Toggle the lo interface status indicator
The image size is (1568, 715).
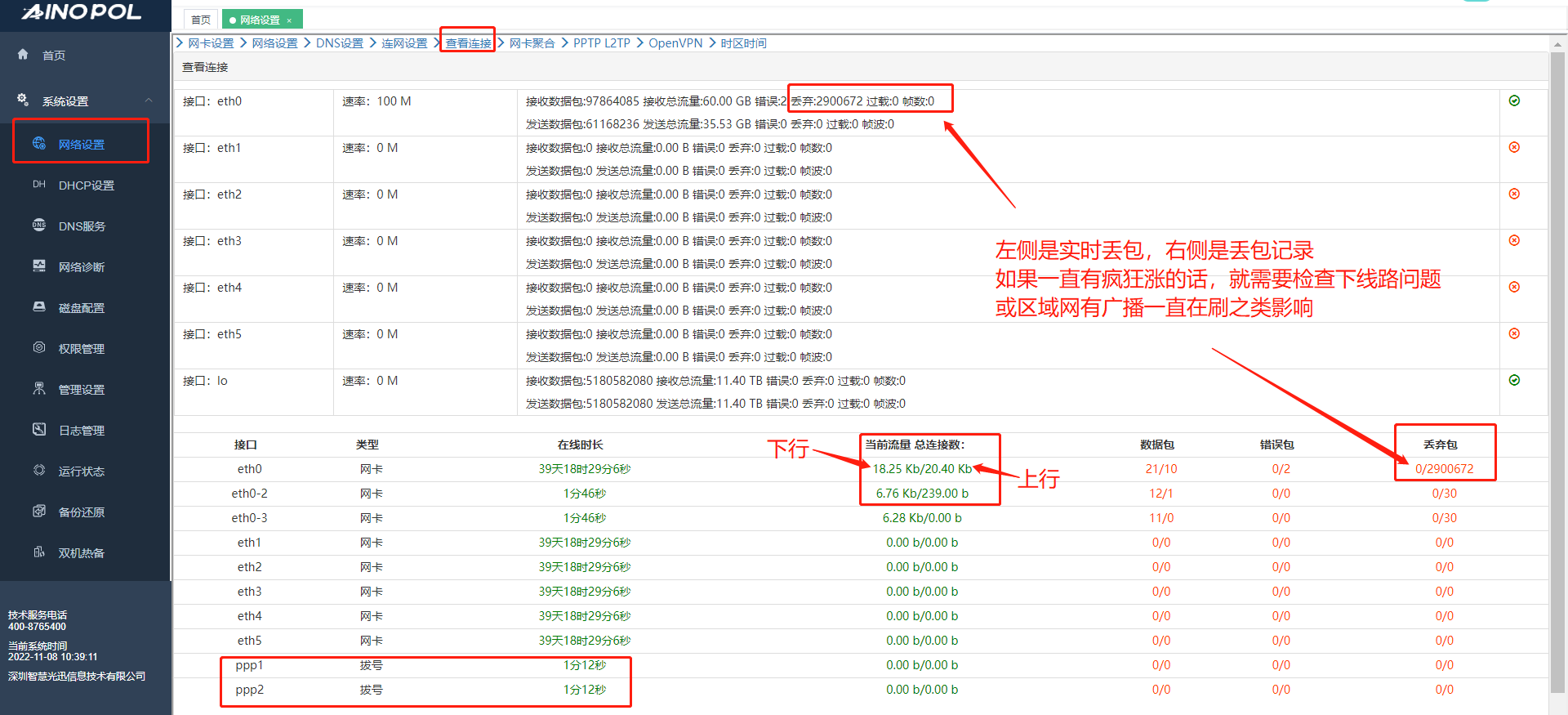(x=1514, y=380)
